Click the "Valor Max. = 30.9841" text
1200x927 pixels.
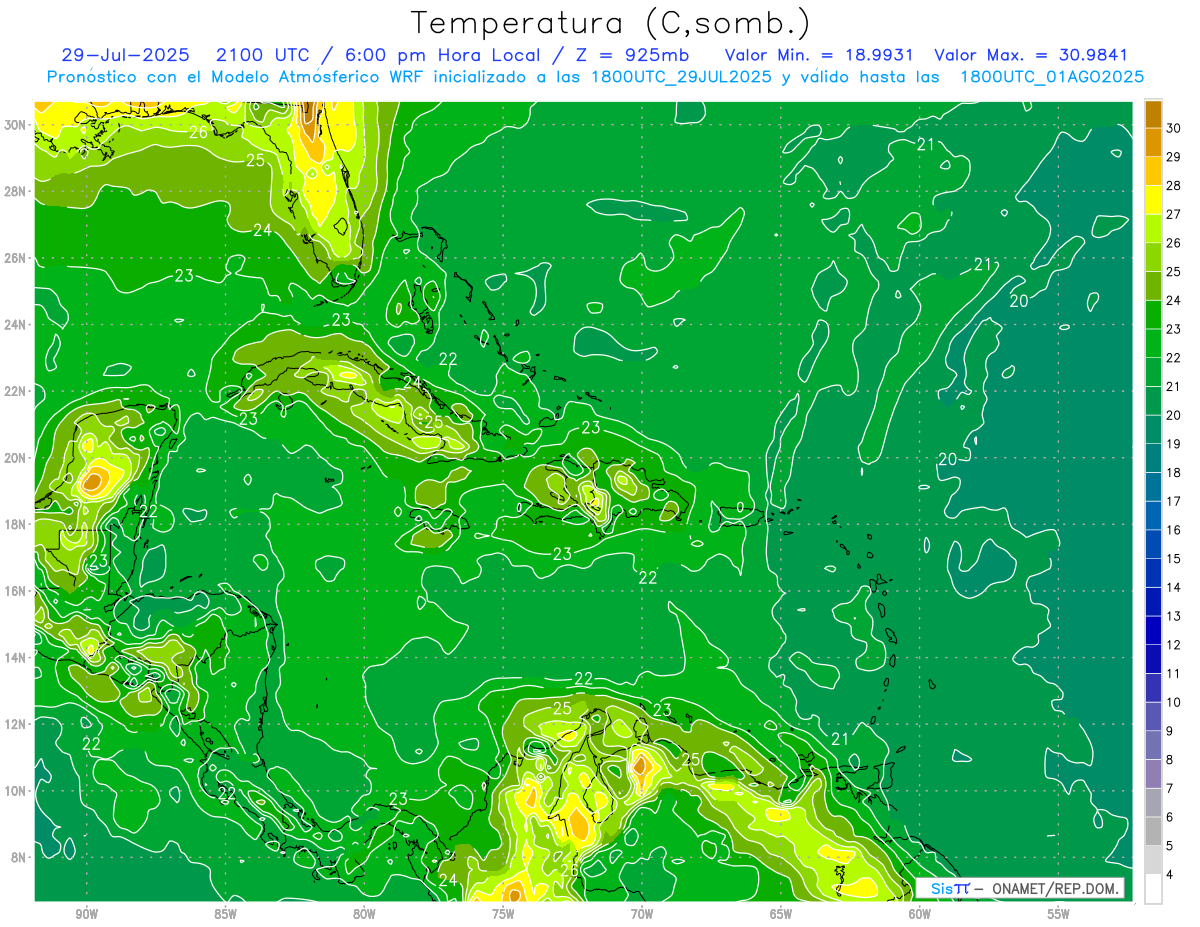tap(1030, 55)
